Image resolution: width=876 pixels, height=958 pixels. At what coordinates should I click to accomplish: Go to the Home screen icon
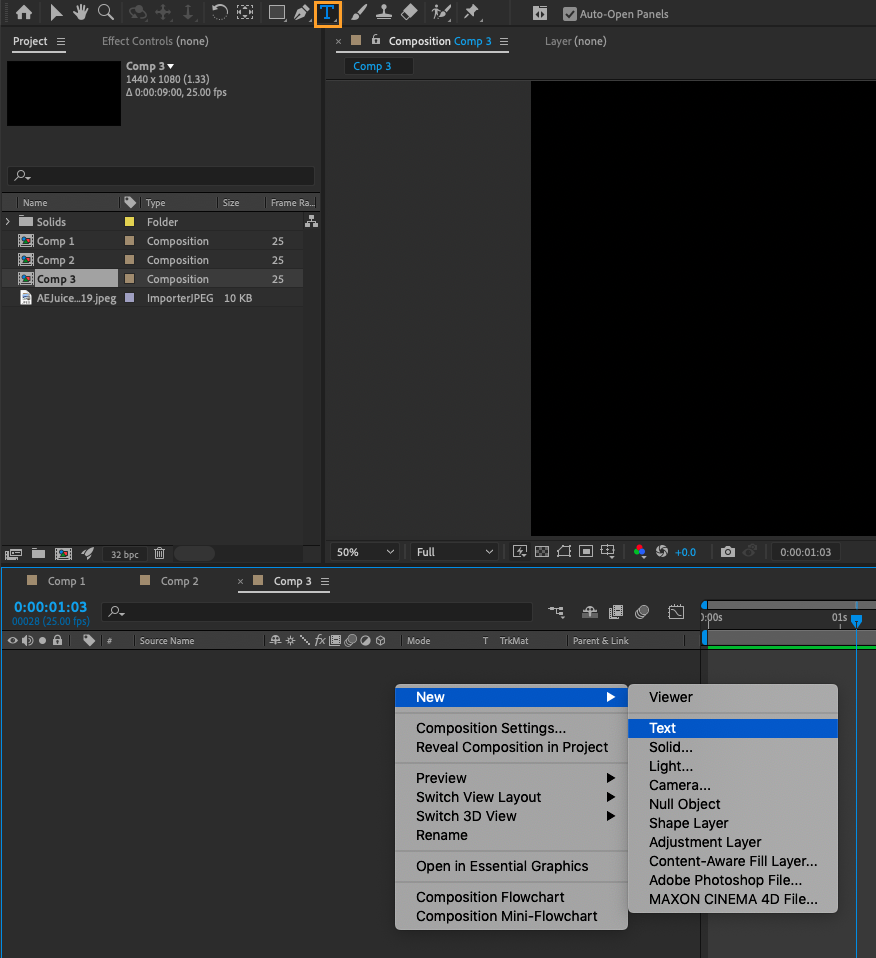[24, 12]
